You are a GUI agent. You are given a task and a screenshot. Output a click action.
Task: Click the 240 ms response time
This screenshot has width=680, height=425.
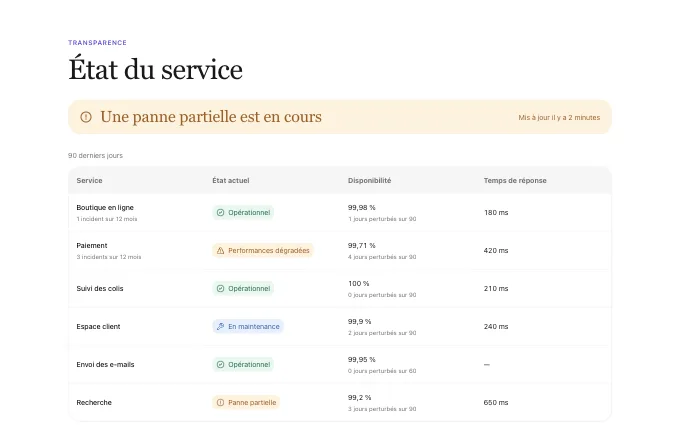496,327
